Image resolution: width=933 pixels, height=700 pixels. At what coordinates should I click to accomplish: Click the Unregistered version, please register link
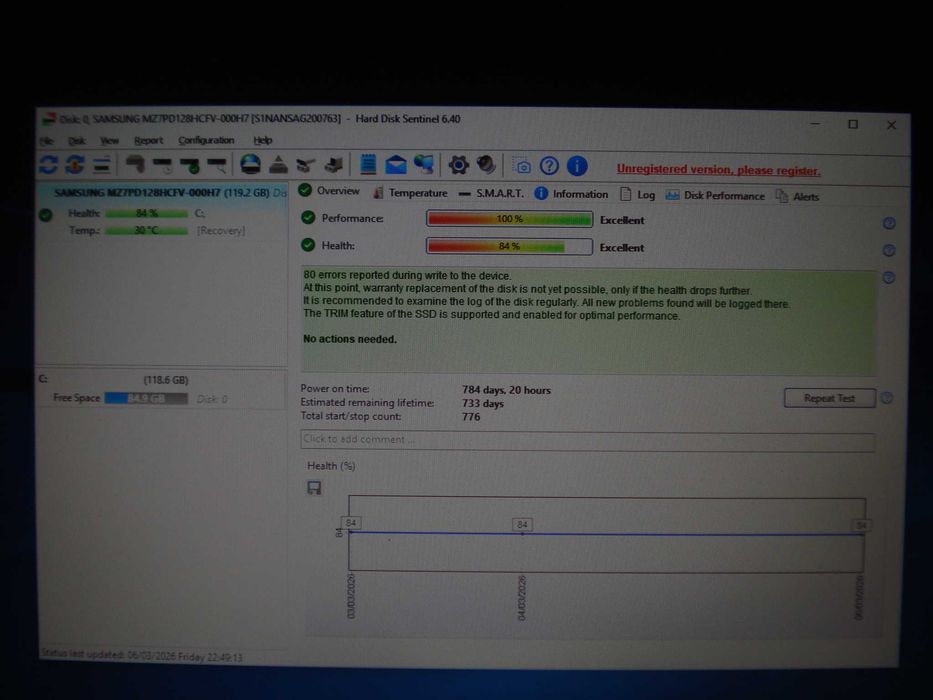point(718,170)
